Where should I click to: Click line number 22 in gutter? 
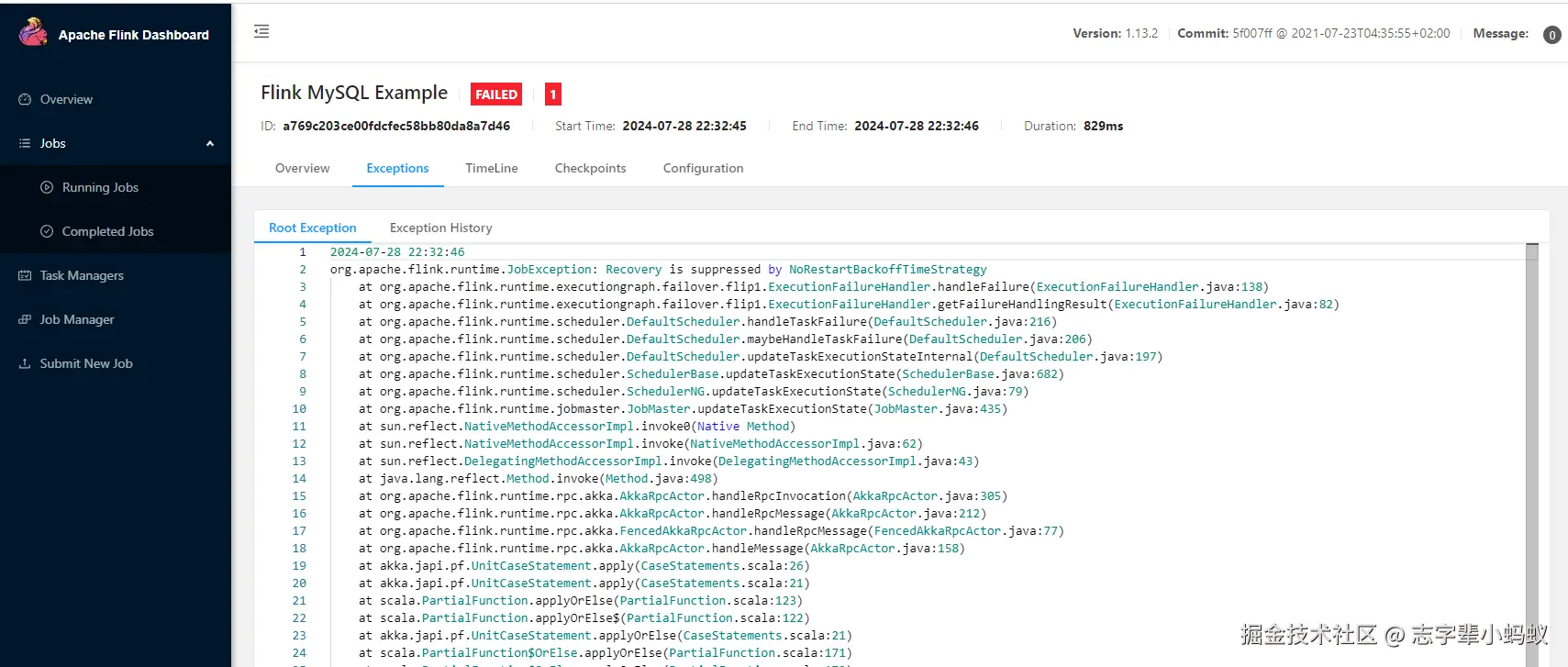pyautogui.click(x=299, y=617)
